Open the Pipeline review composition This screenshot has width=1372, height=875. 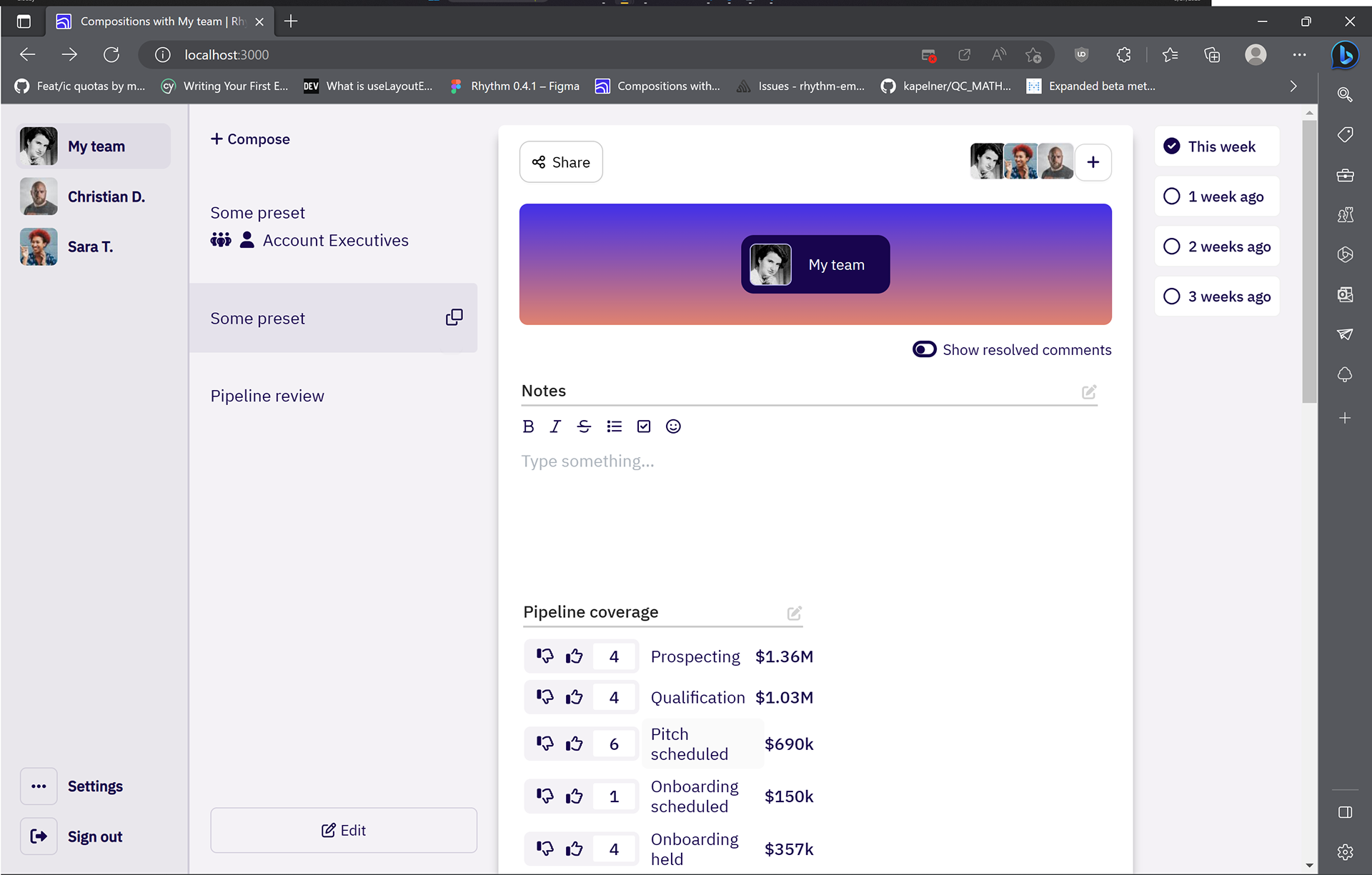267,396
